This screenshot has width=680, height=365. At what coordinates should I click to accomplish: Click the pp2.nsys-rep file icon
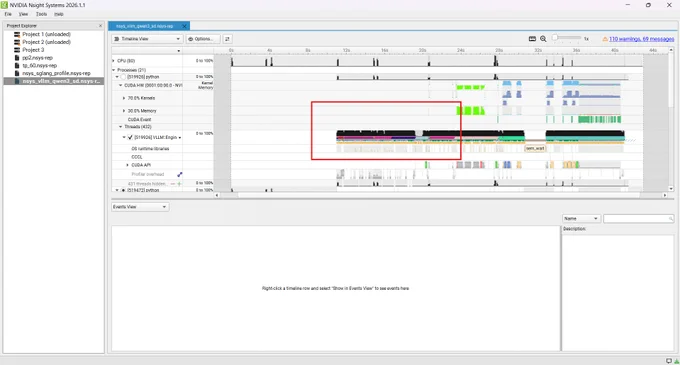[17, 58]
